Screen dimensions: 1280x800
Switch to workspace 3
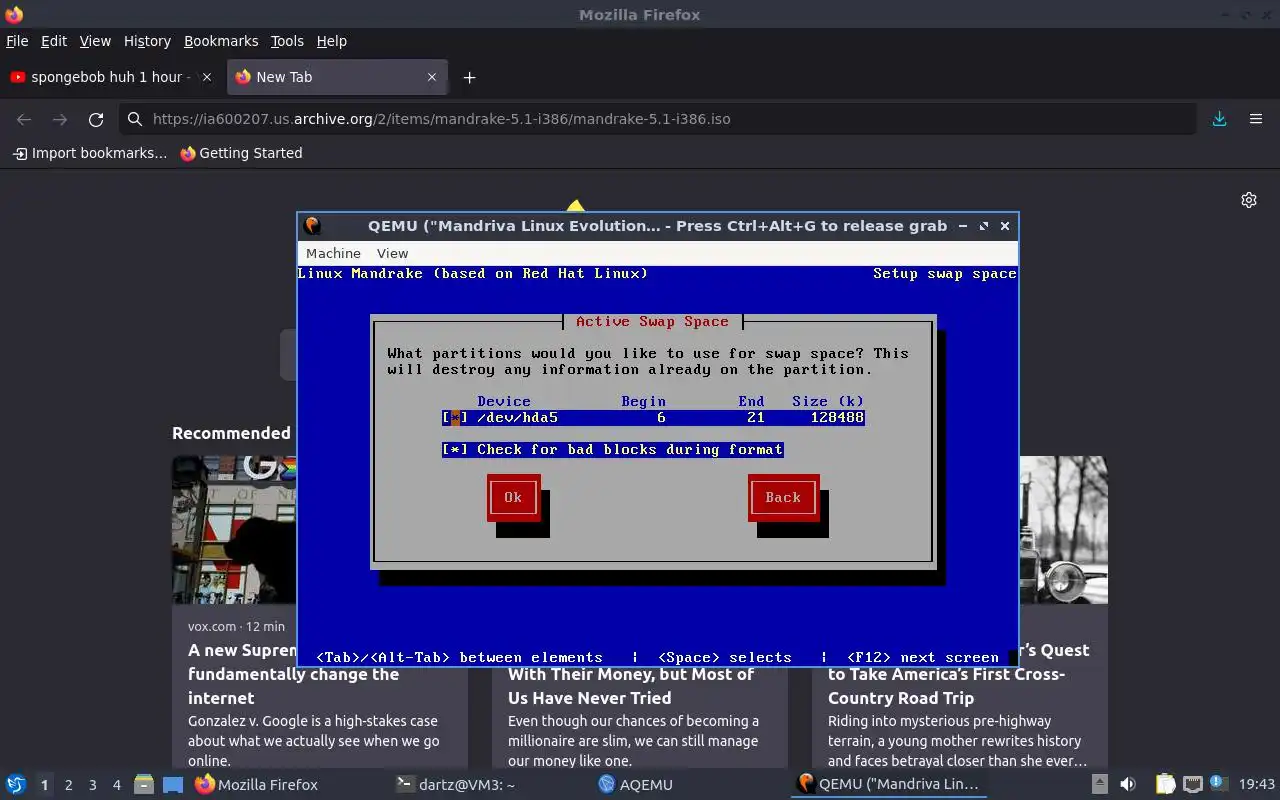92,785
